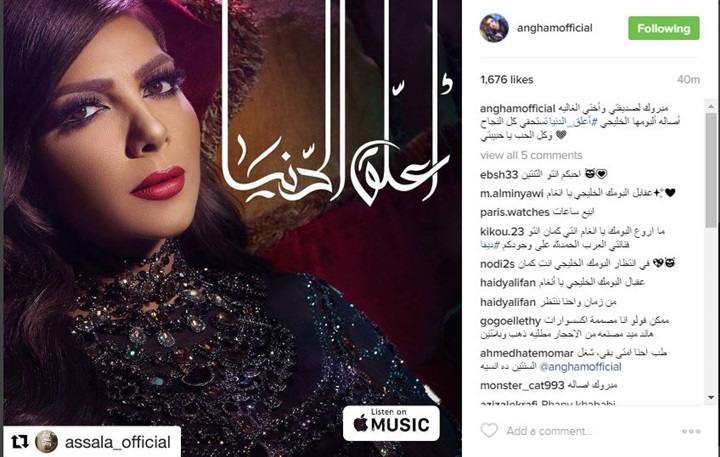Open ebsh33 commenter profile

pos(499,175)
